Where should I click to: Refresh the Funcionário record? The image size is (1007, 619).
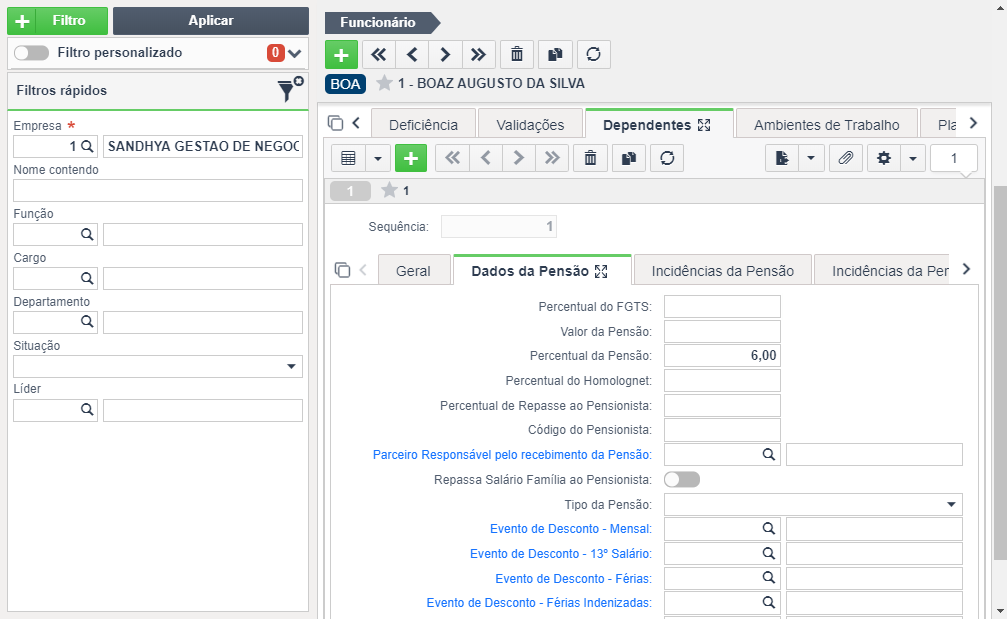point(593,55)
